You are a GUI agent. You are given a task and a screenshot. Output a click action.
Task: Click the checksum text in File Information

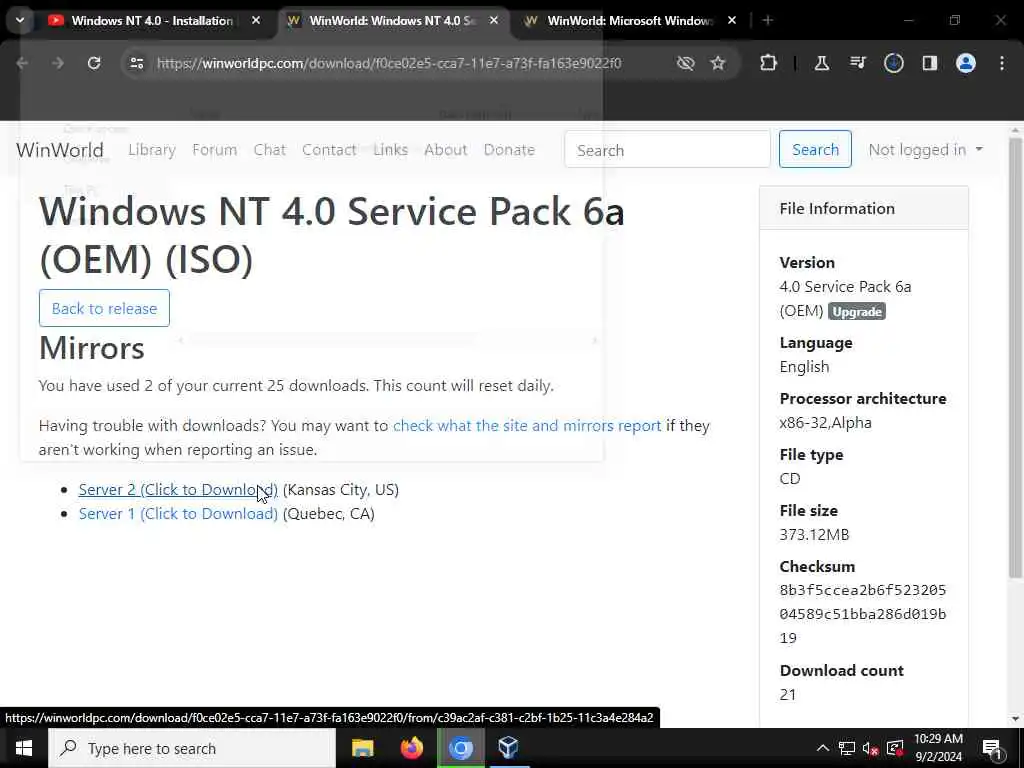tap(863, 614)
